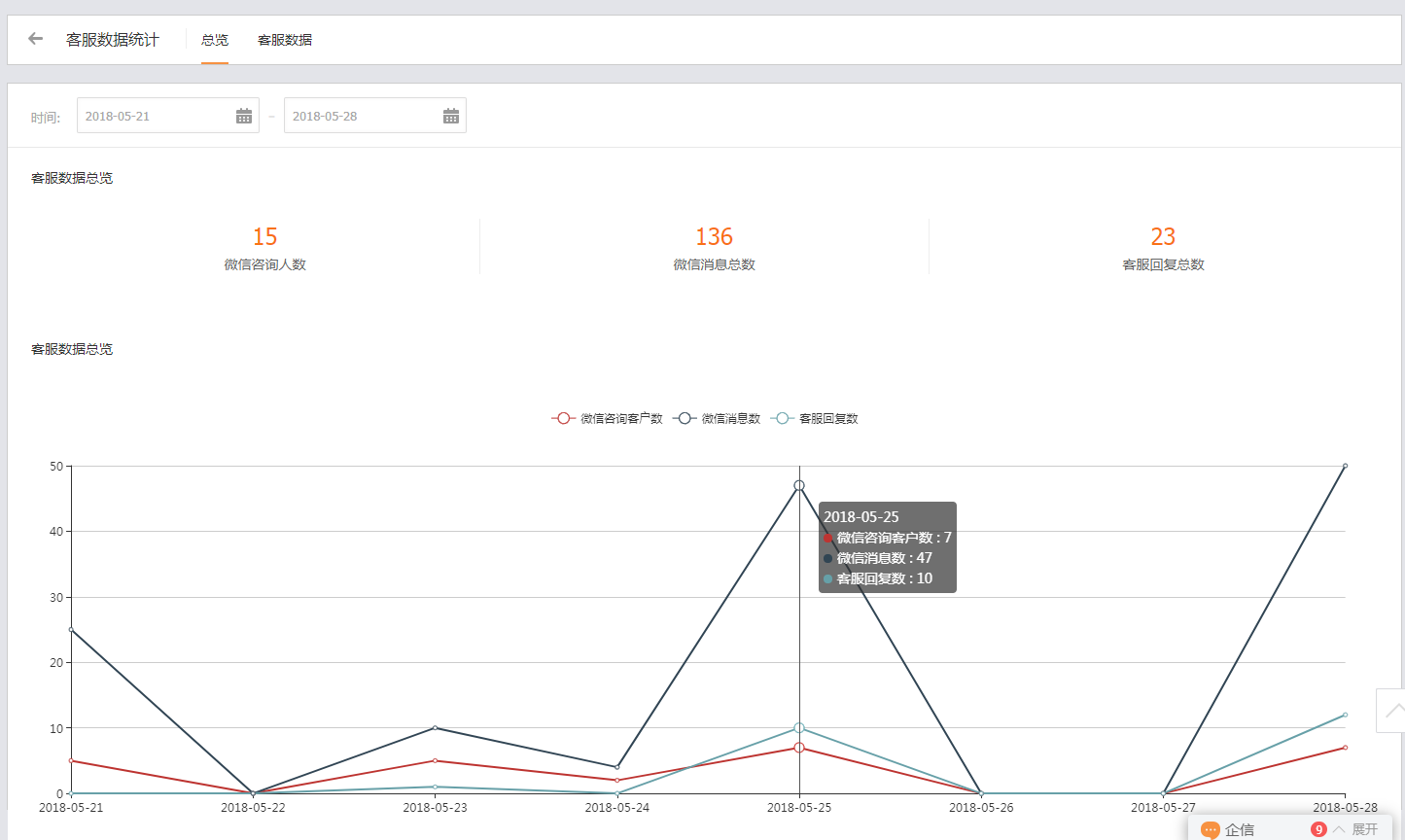Toggle 微信消息数 legend series
Image resolution: width=1405 pixels, height=840 pixels.
click(717, 418)
